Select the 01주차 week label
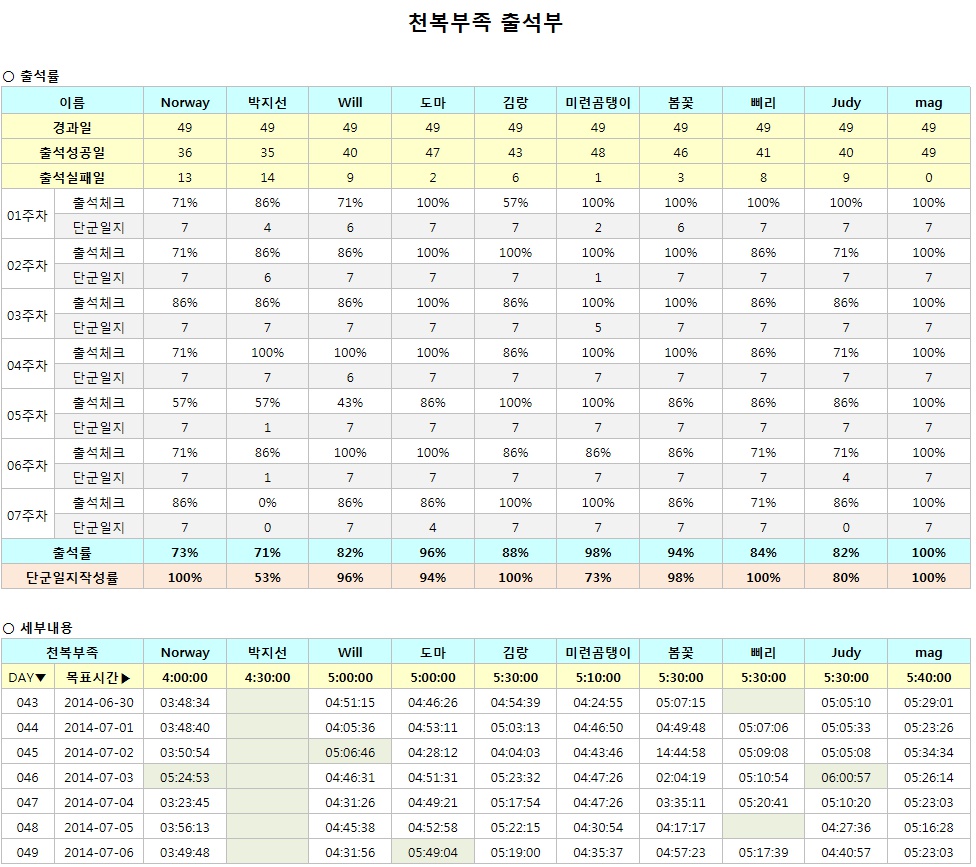The width and height of the screenshot is (976, 867). (x=27, y=215)
